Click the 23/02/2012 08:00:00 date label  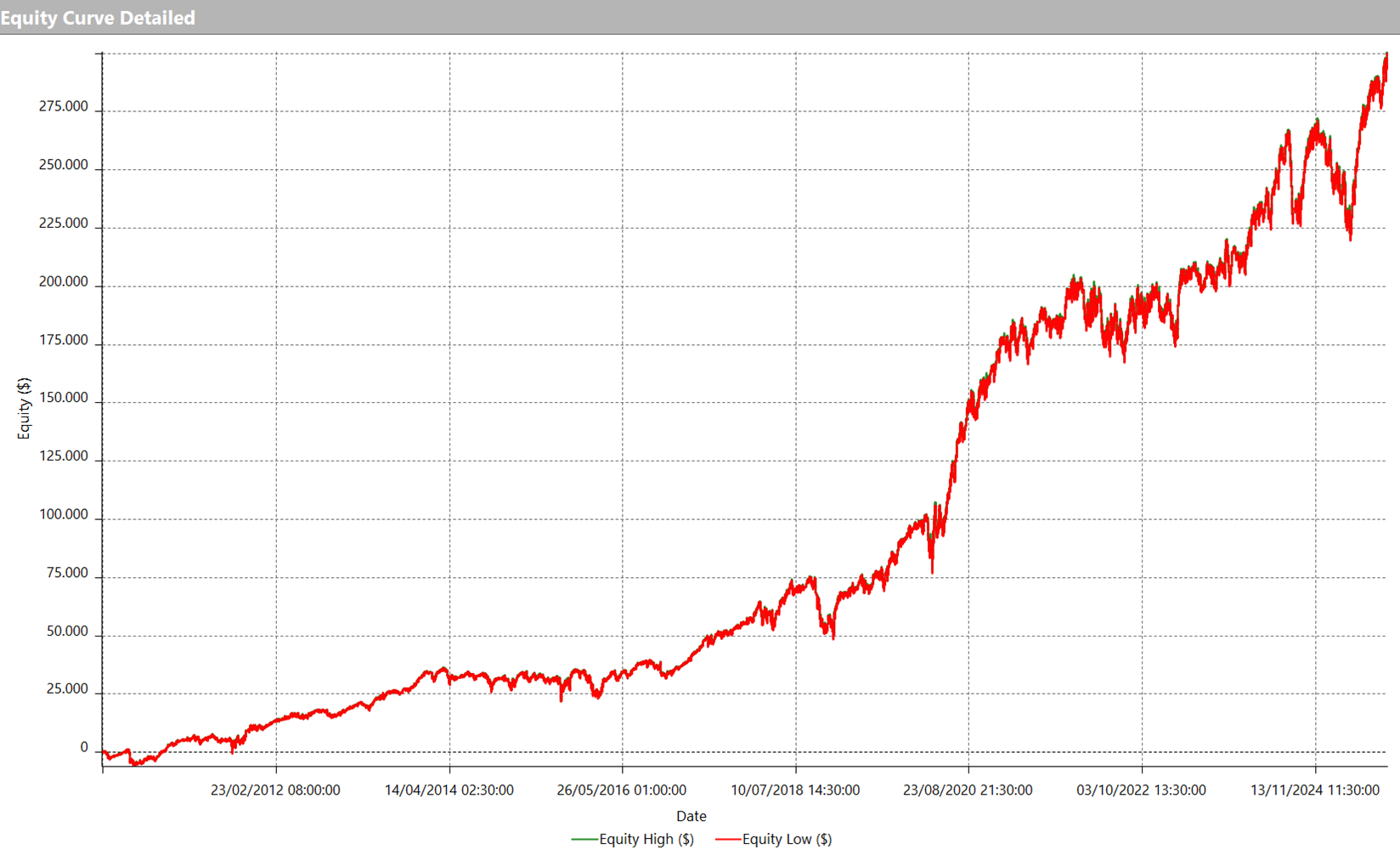tap(275, 790)
